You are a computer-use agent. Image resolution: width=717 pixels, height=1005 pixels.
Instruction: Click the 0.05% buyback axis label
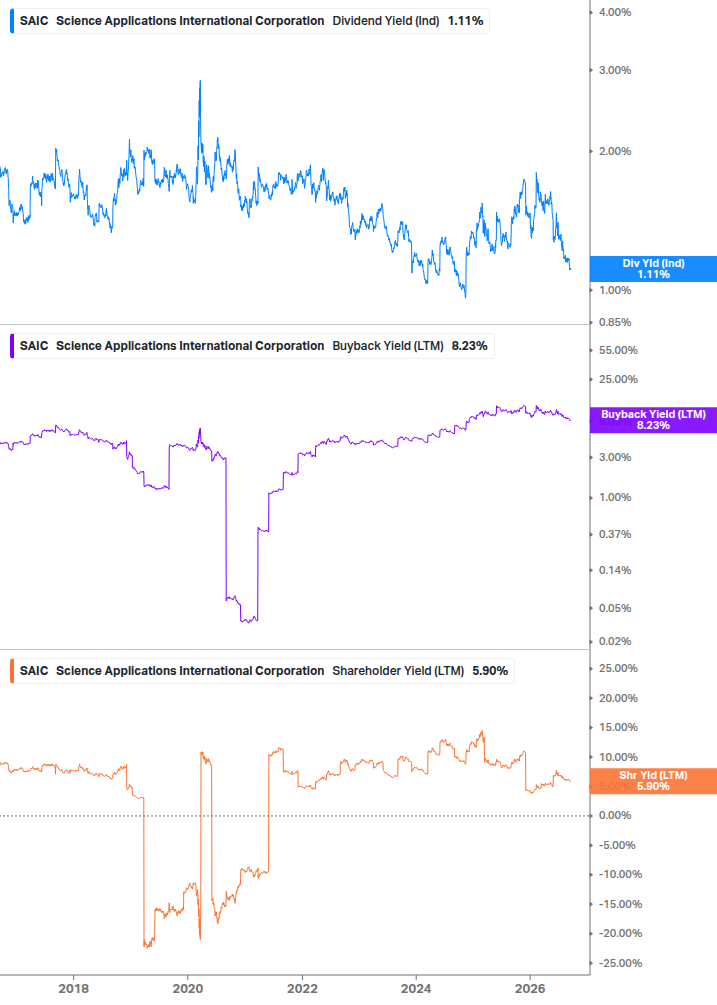(615, 608)
